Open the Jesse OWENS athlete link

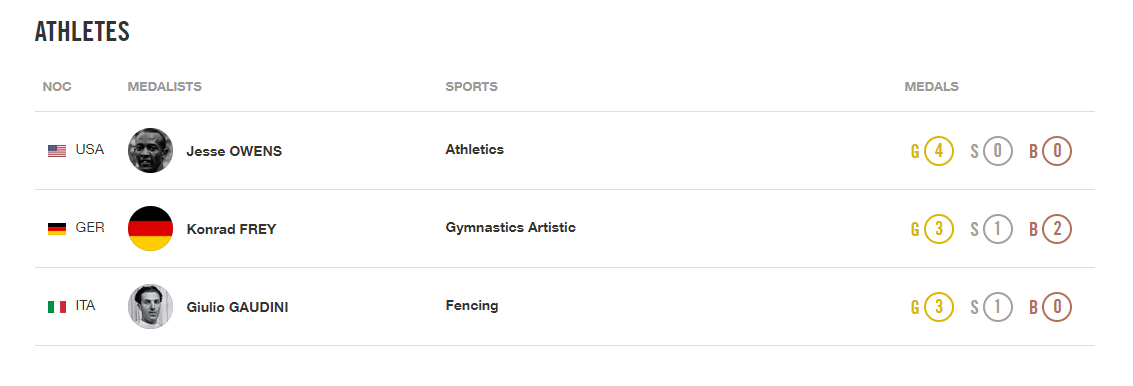(x=234, y=152)
